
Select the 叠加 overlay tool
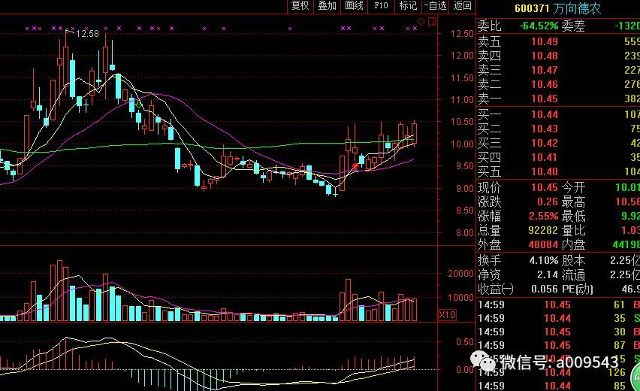(x=327, y=6)
